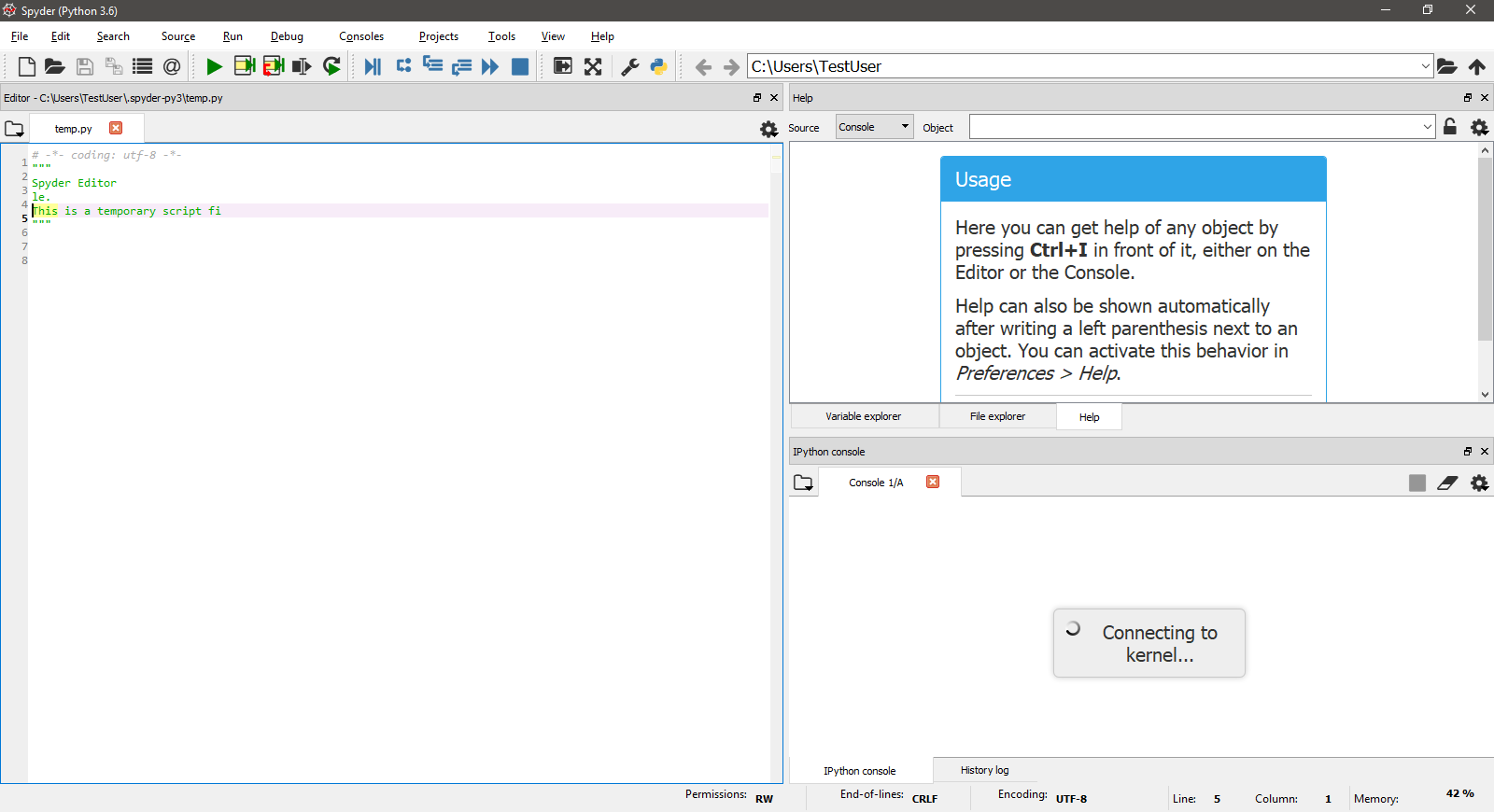Close the Console 1/A tab
Viewport: 1494px width, 812px height.
click(933, 482)
